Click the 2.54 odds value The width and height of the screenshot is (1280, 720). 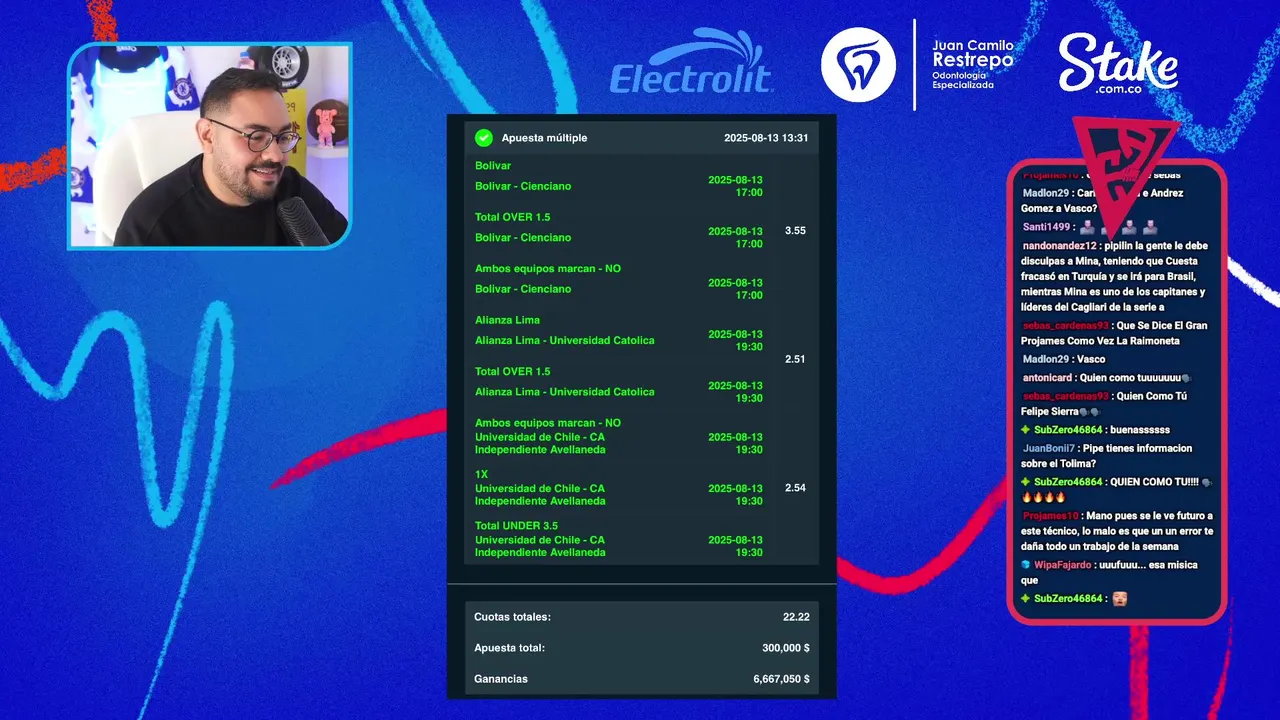[795, 488]
